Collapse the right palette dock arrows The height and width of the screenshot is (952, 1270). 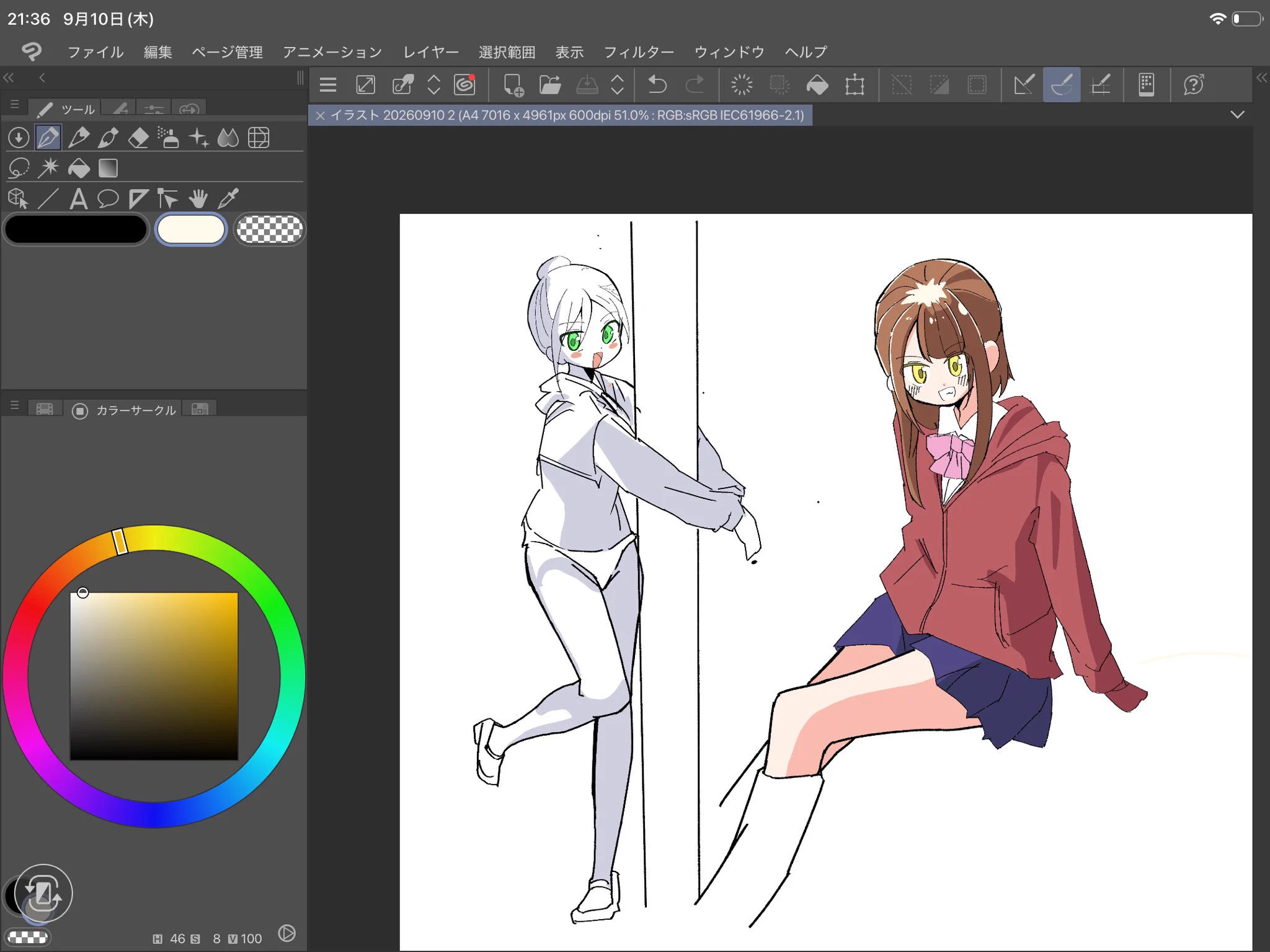(1261, 77)
